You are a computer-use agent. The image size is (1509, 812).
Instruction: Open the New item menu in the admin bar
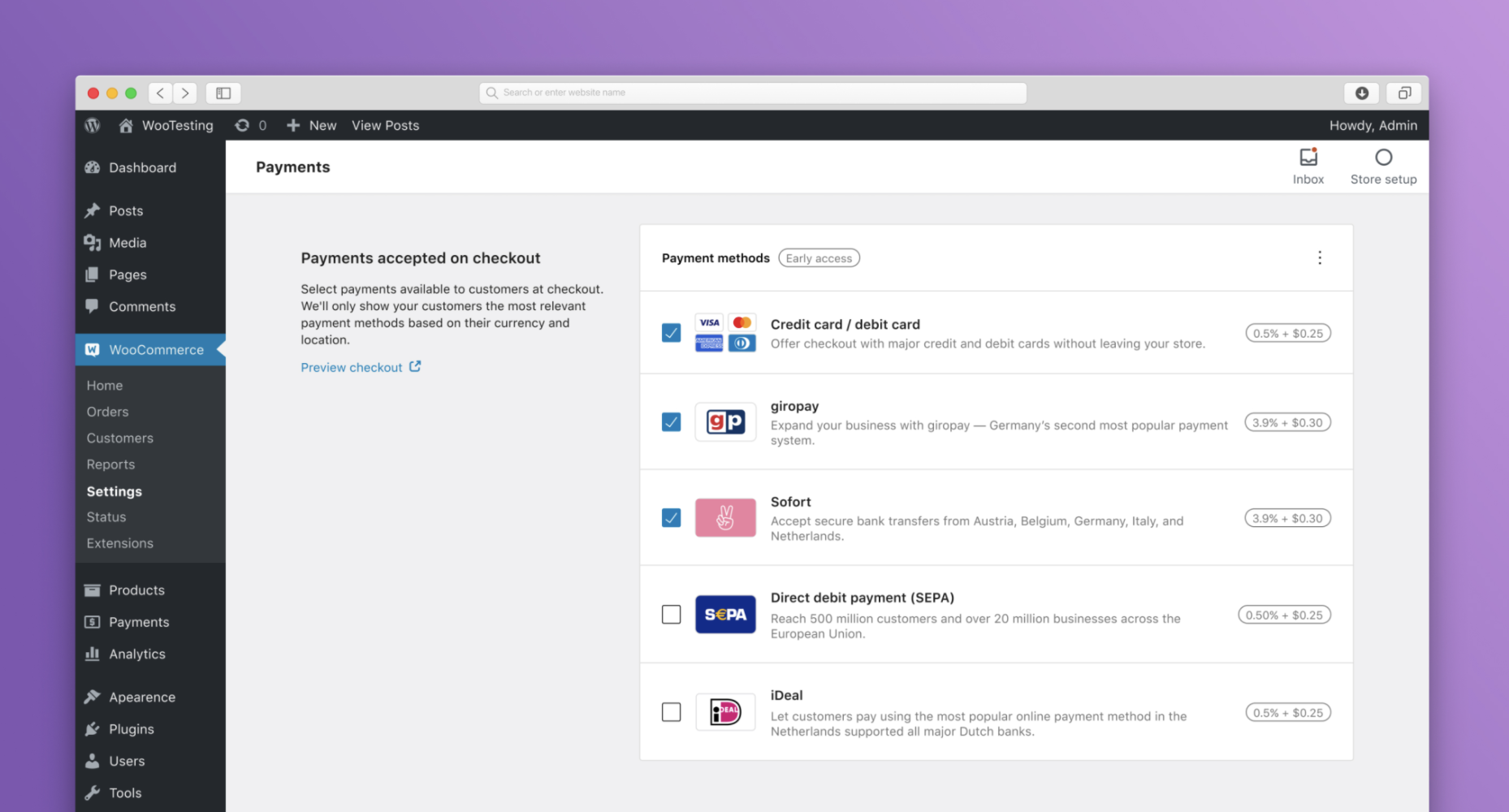coord(311,125)
